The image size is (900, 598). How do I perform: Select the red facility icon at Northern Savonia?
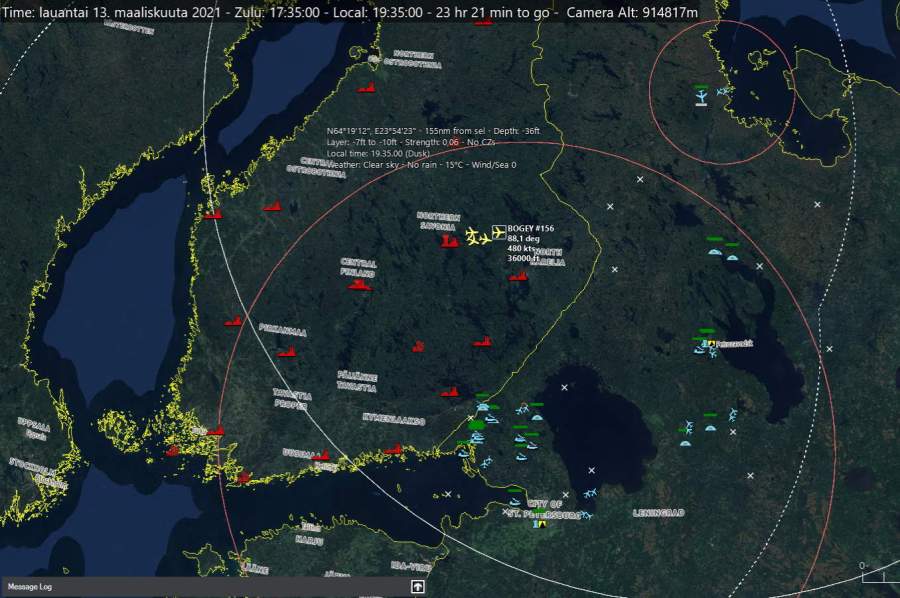click(450, 242)
